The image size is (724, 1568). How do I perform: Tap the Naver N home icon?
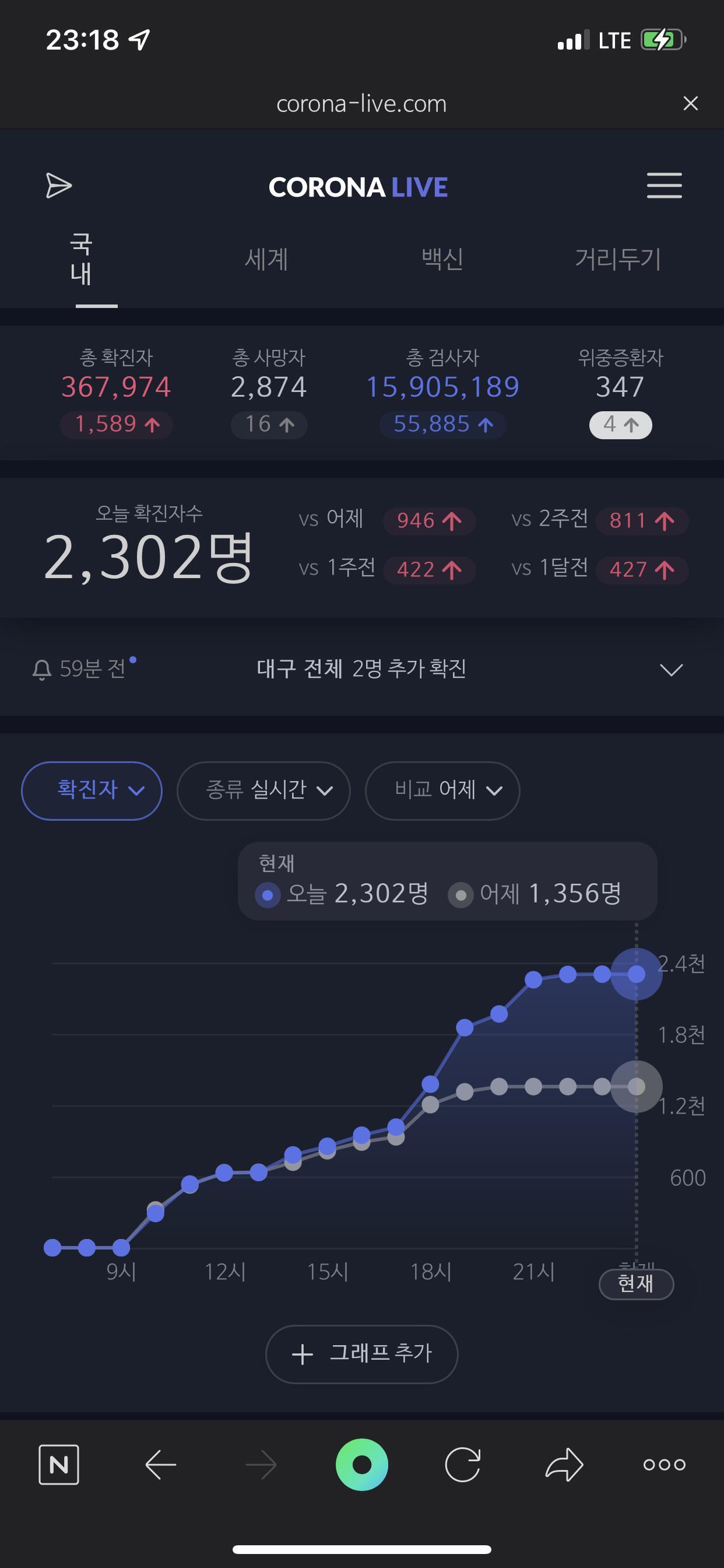click(59, 1465)
